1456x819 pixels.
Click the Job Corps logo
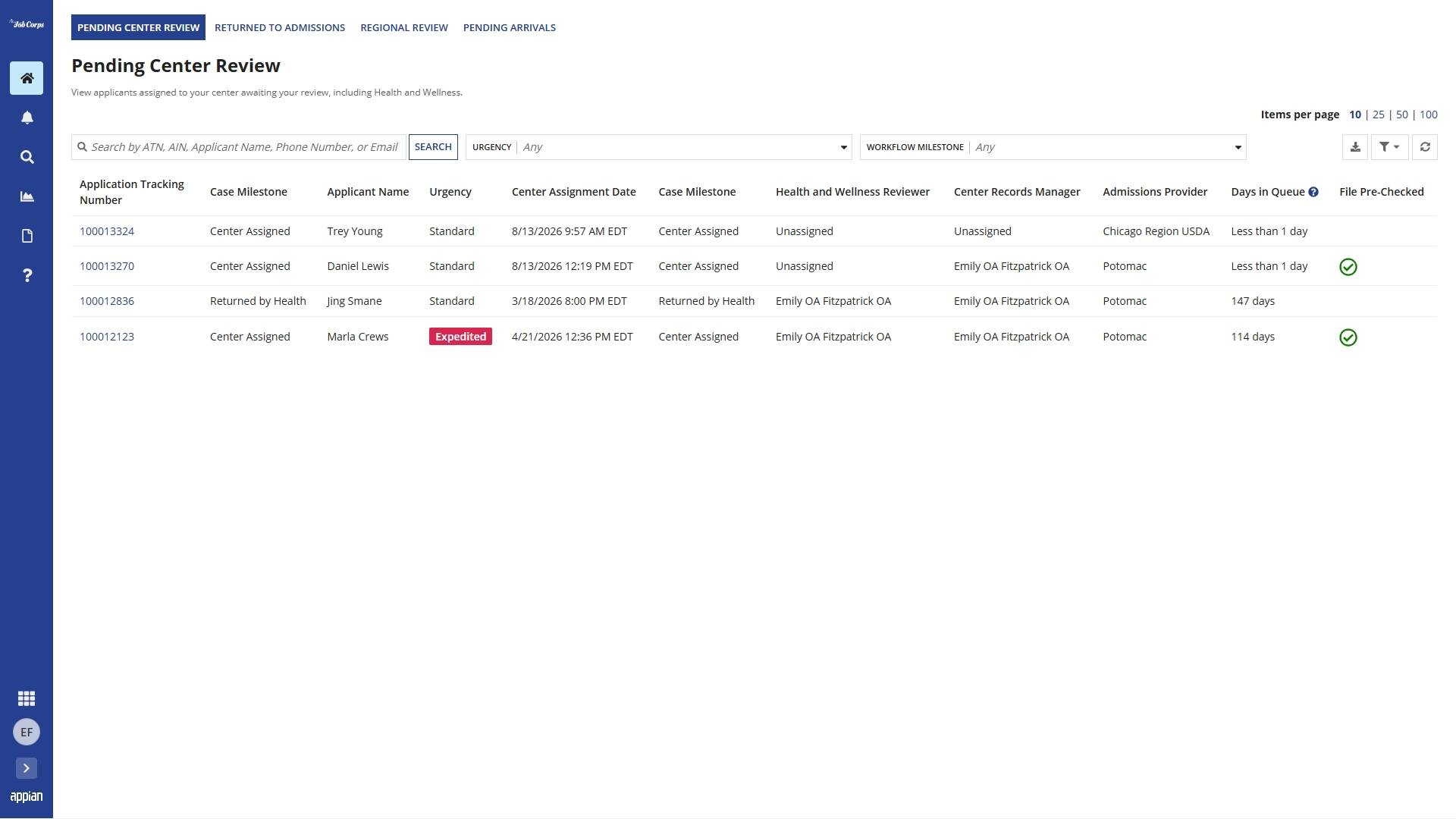pos(27,24)
